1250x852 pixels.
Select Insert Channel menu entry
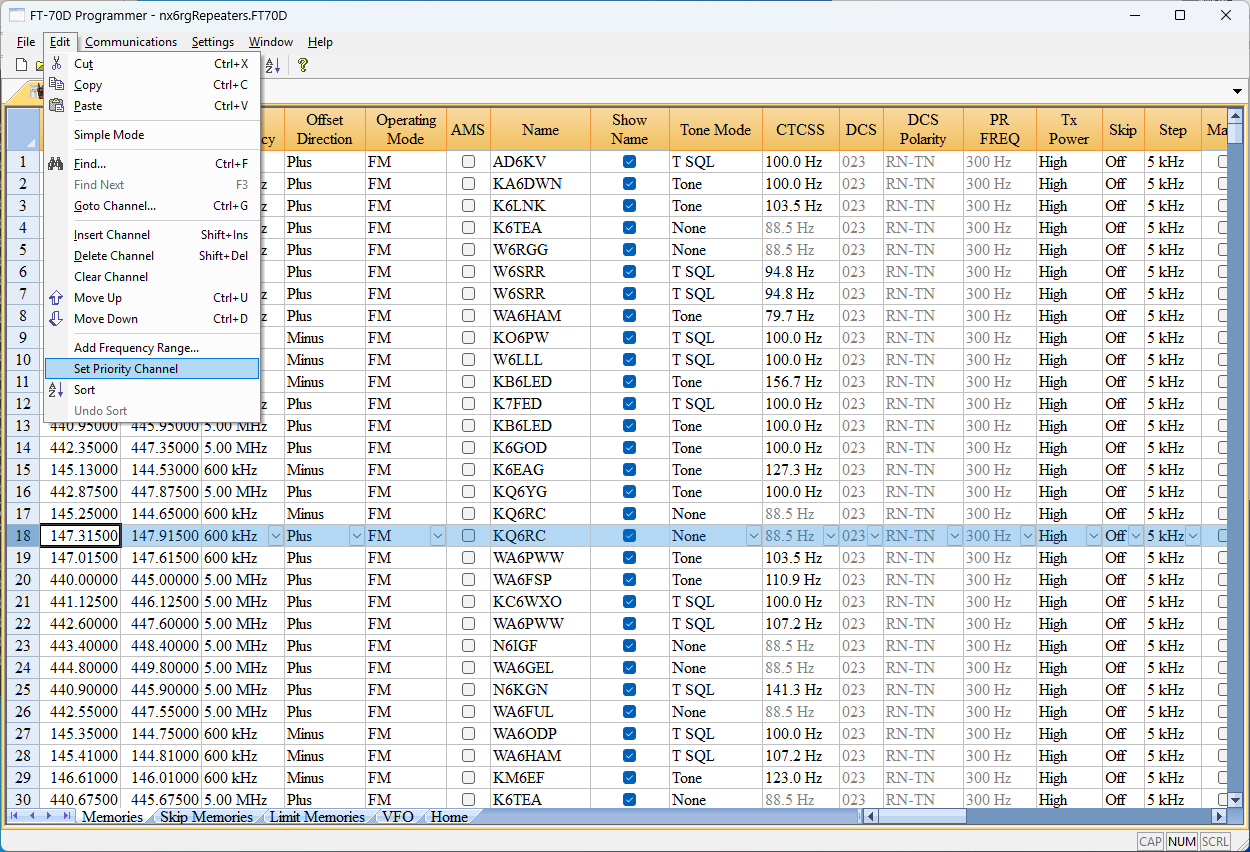152,235
